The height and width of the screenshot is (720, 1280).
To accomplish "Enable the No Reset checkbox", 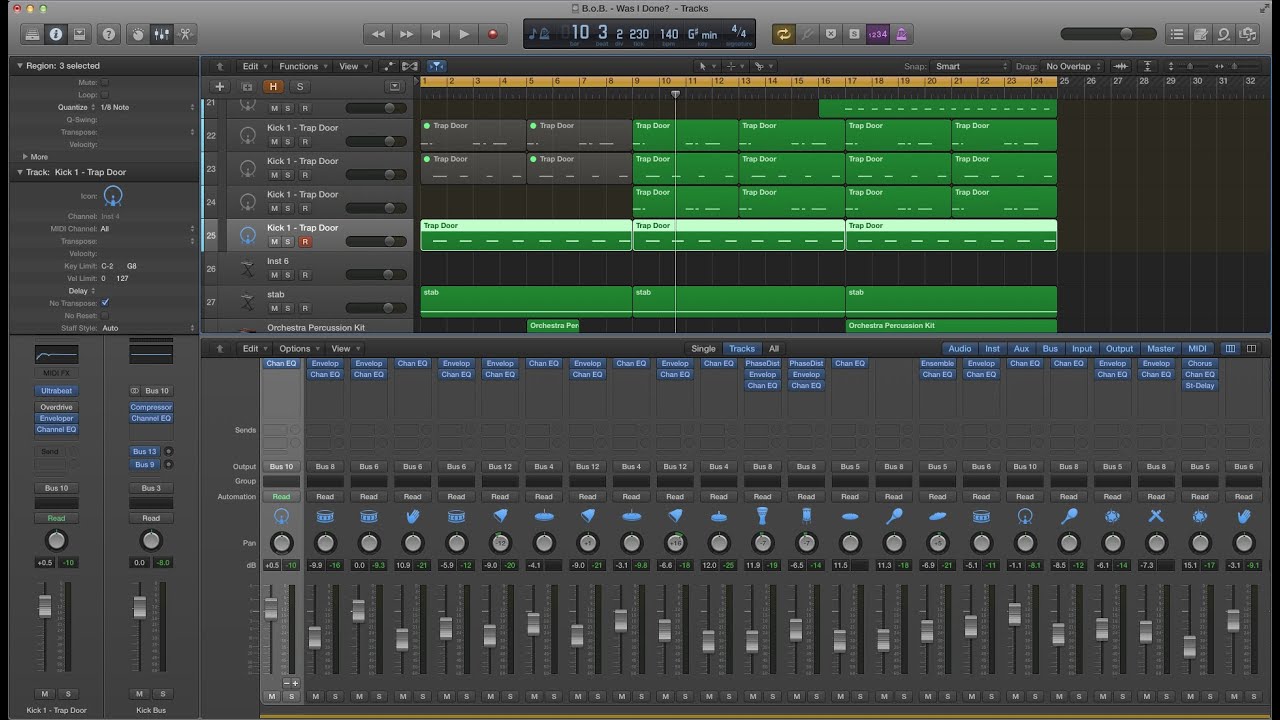I will 105,315.
